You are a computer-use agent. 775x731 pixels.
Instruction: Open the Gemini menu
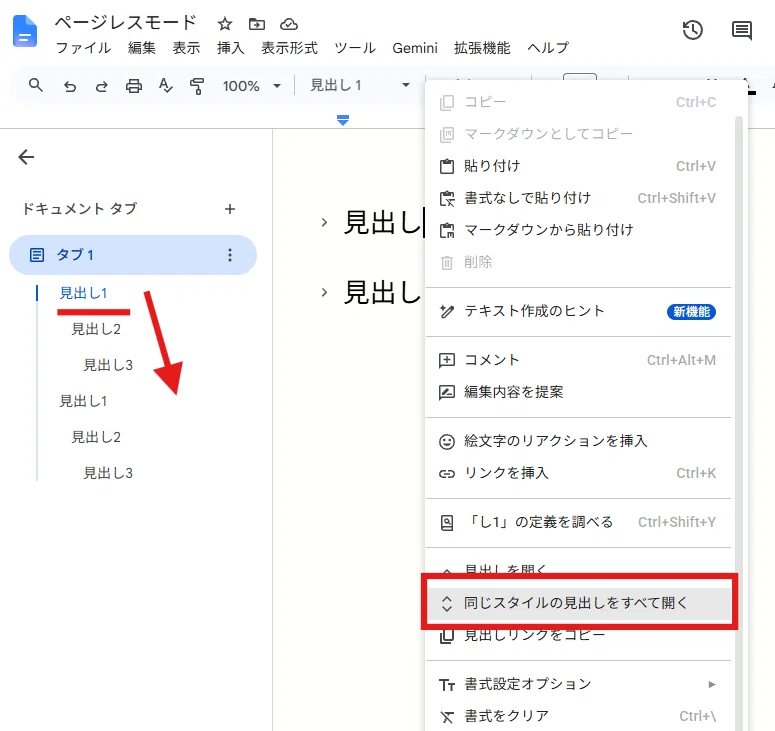pyautogui.click(x=415, y=48)
